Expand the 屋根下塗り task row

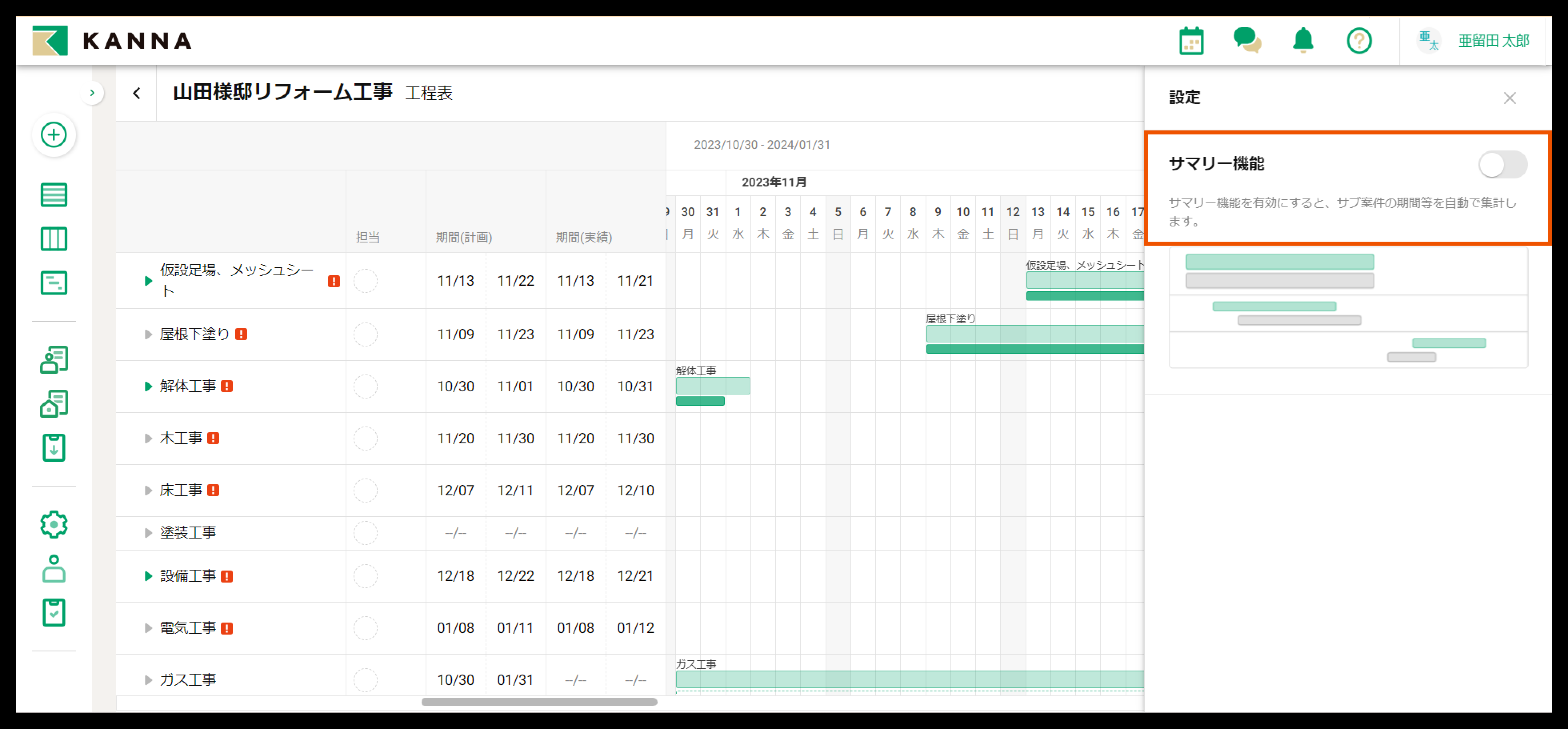tap(148, 334)
